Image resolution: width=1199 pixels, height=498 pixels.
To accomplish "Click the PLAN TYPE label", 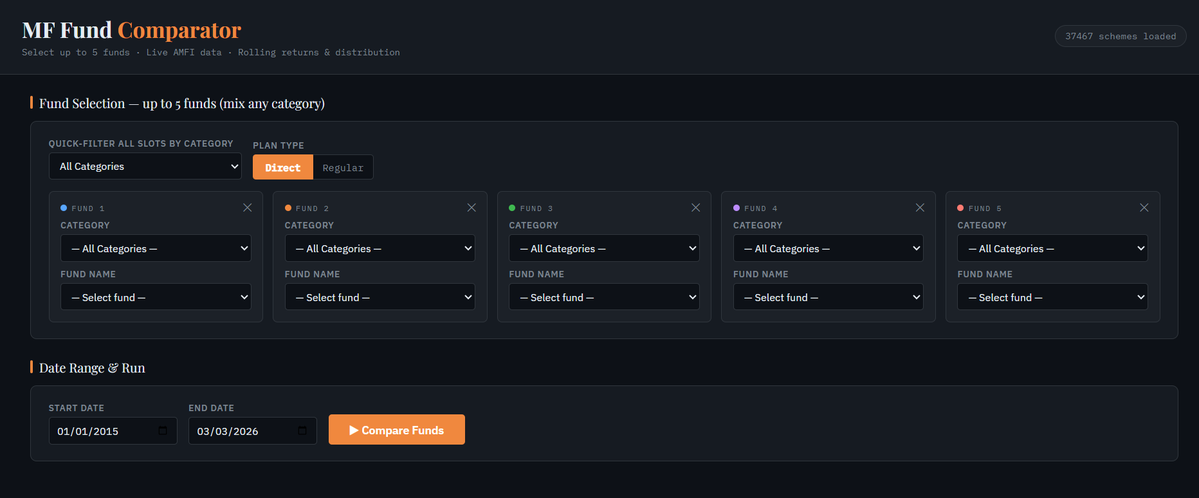I will (278, 145).
